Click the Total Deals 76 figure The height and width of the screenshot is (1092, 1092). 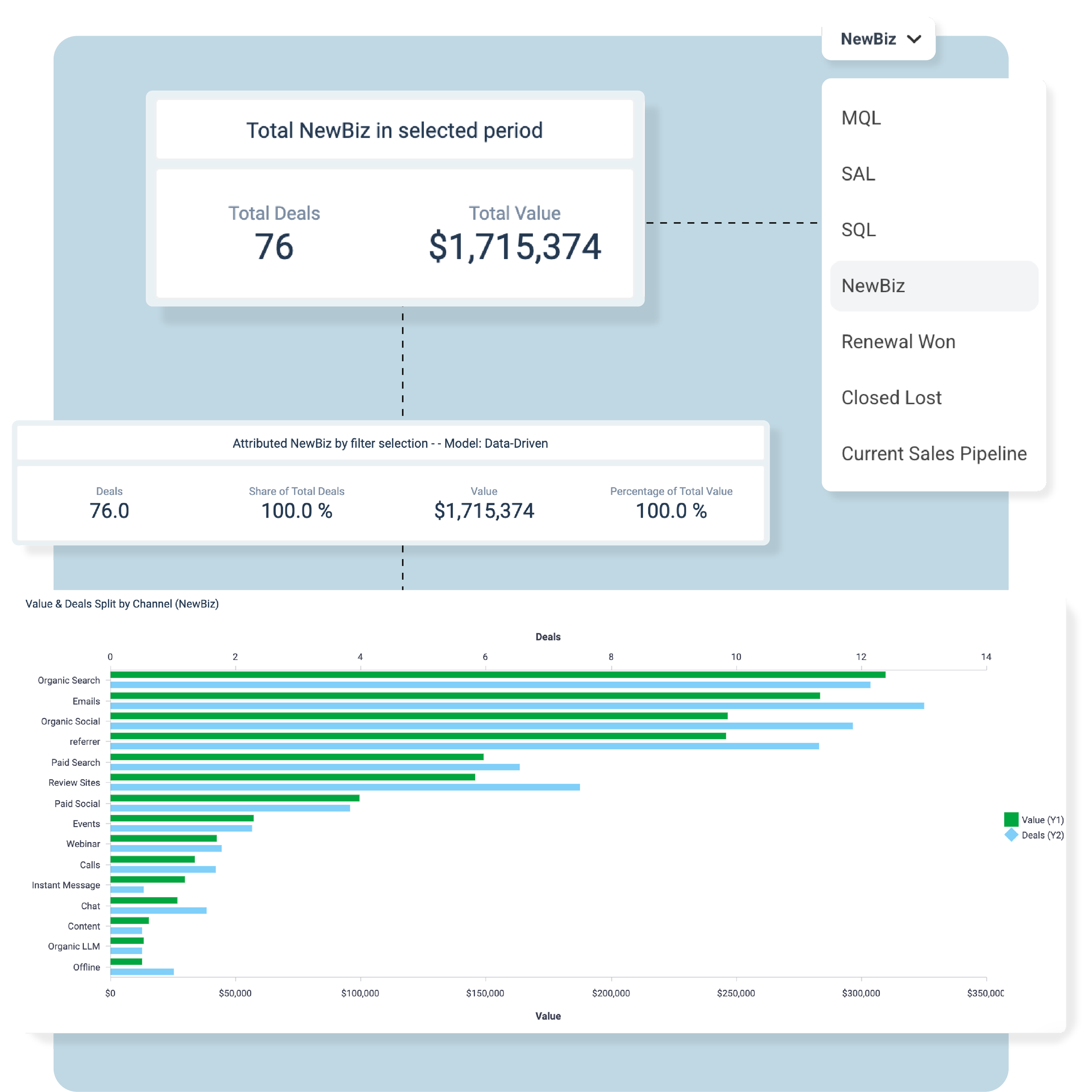[274, 247]
